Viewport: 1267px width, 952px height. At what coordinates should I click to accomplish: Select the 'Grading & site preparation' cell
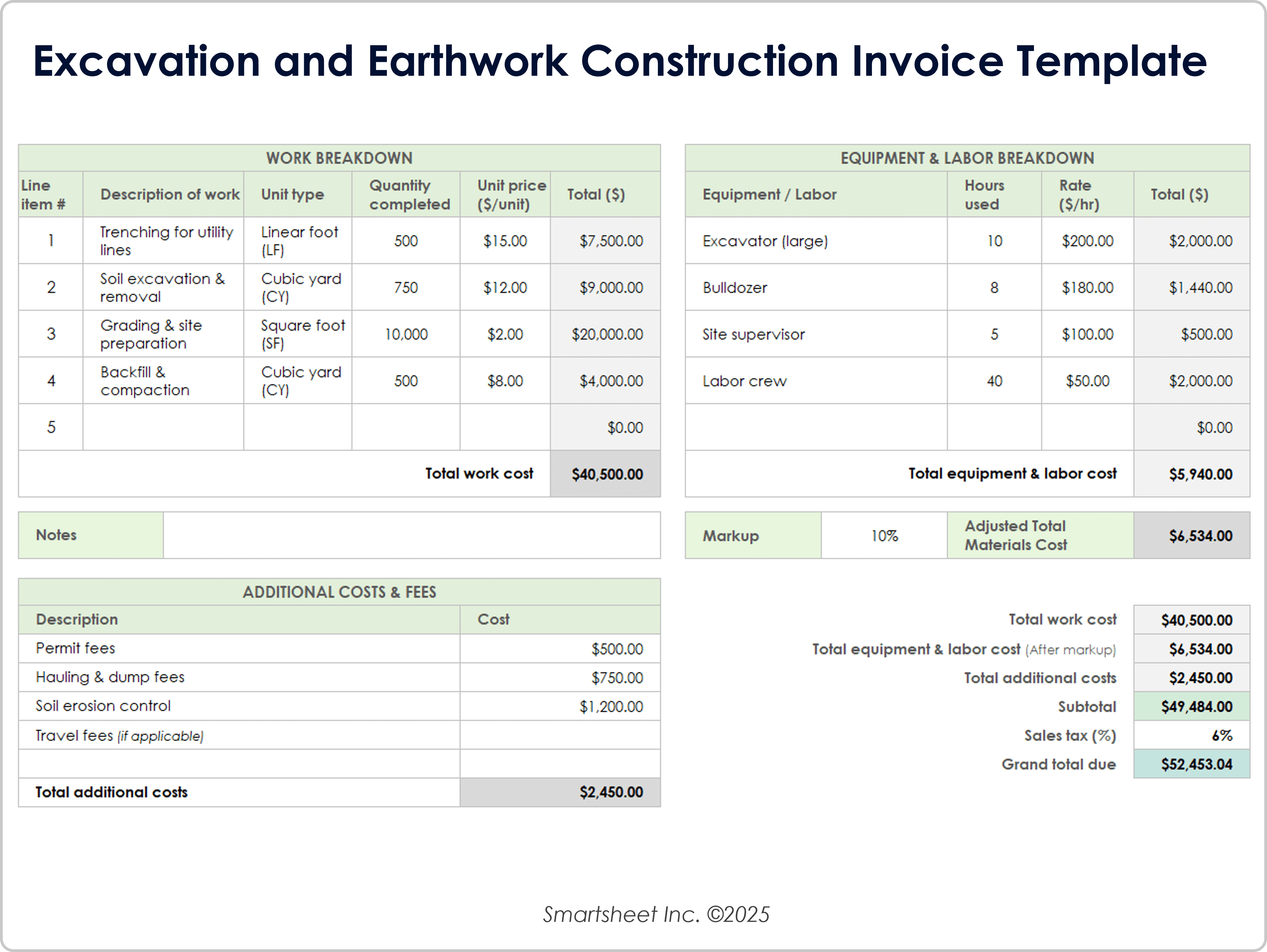pos(163,334)
